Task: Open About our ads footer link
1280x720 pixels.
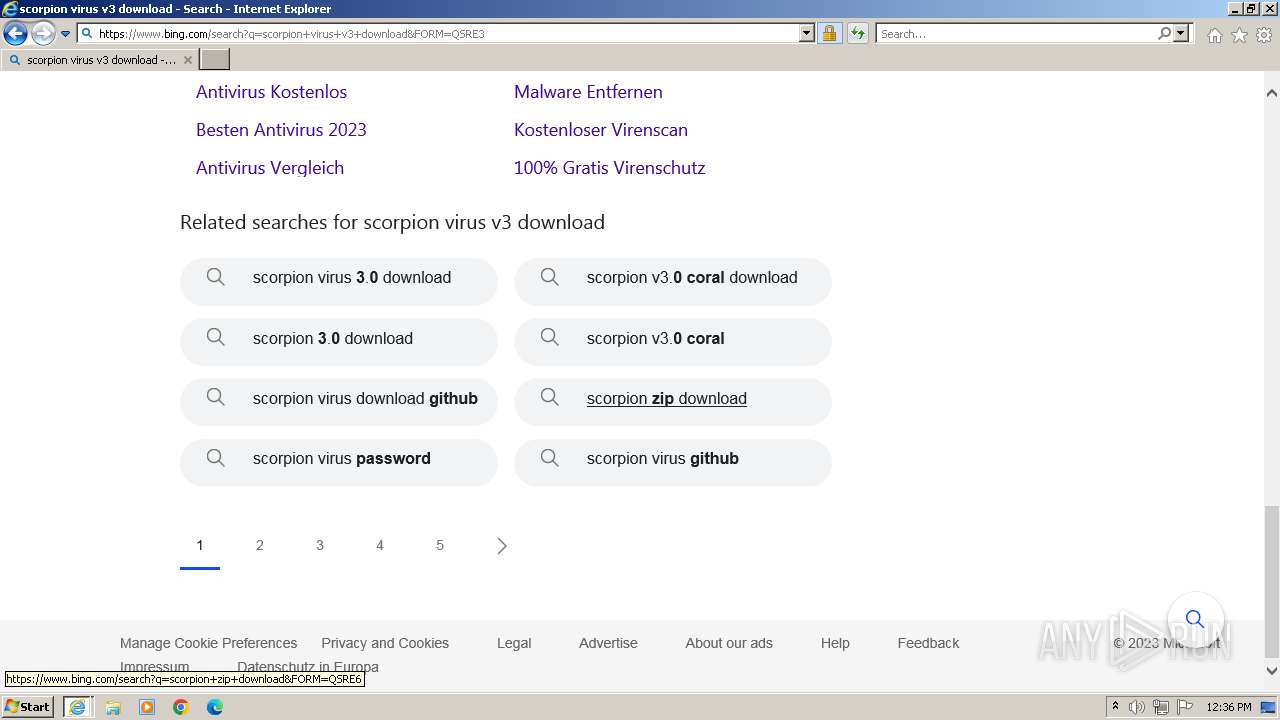Action: 729,643
